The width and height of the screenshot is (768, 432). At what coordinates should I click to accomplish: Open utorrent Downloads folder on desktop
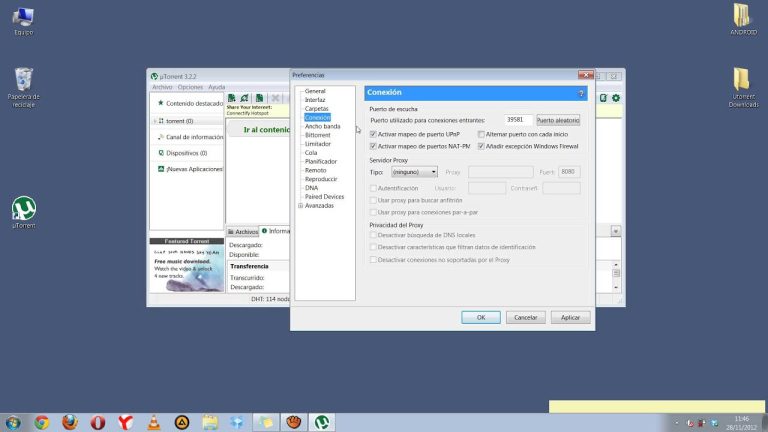coord(743,87)
